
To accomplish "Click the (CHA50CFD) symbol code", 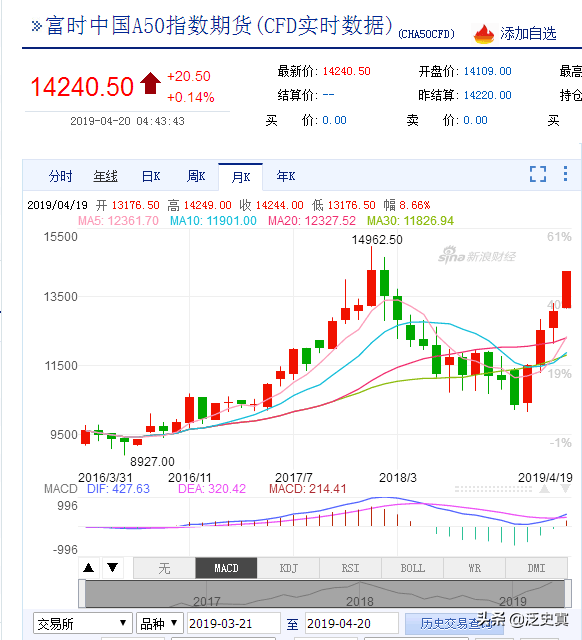I will pos(426,34).
